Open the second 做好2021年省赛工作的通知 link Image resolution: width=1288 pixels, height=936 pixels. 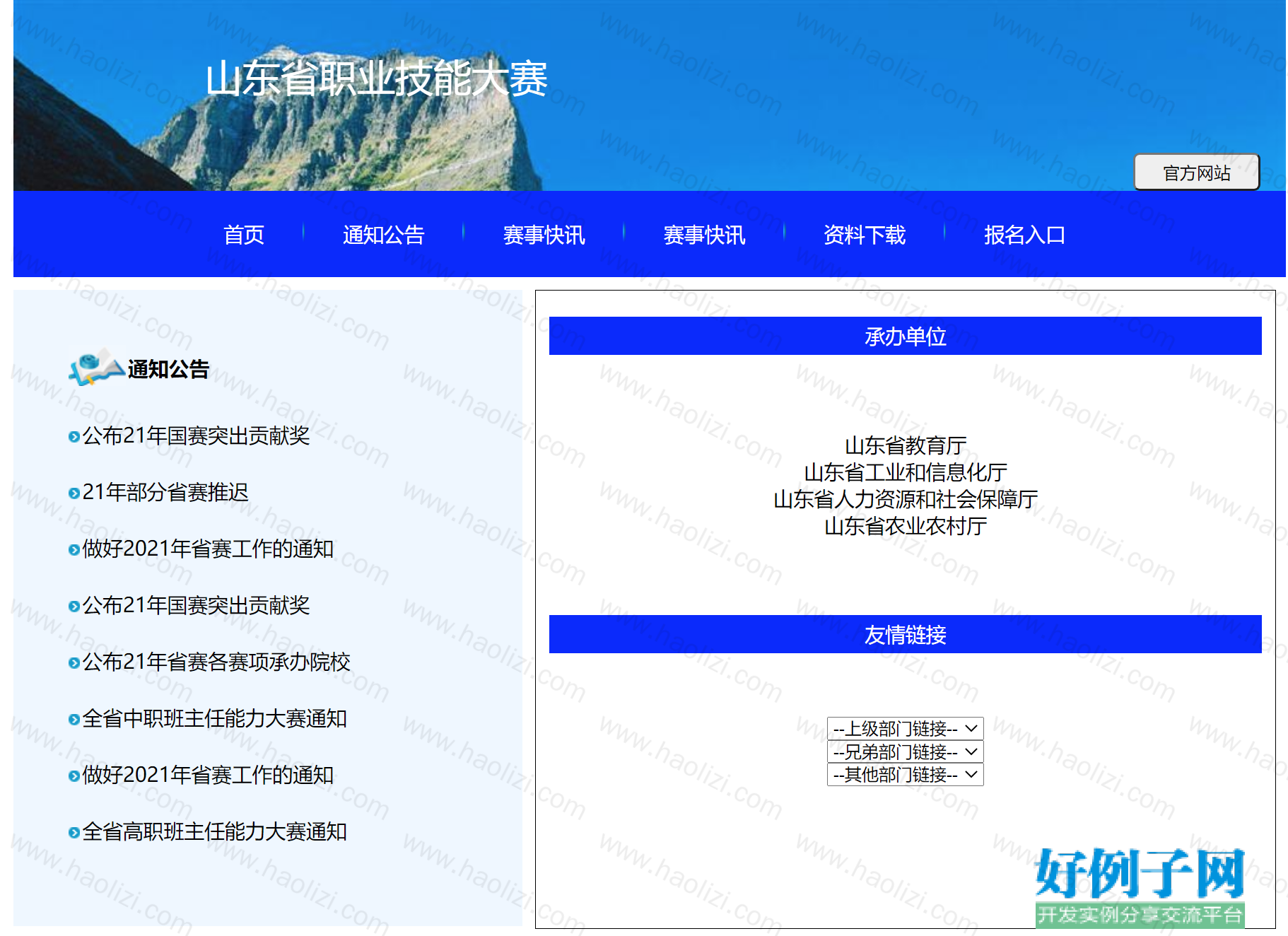coord(208,775)
